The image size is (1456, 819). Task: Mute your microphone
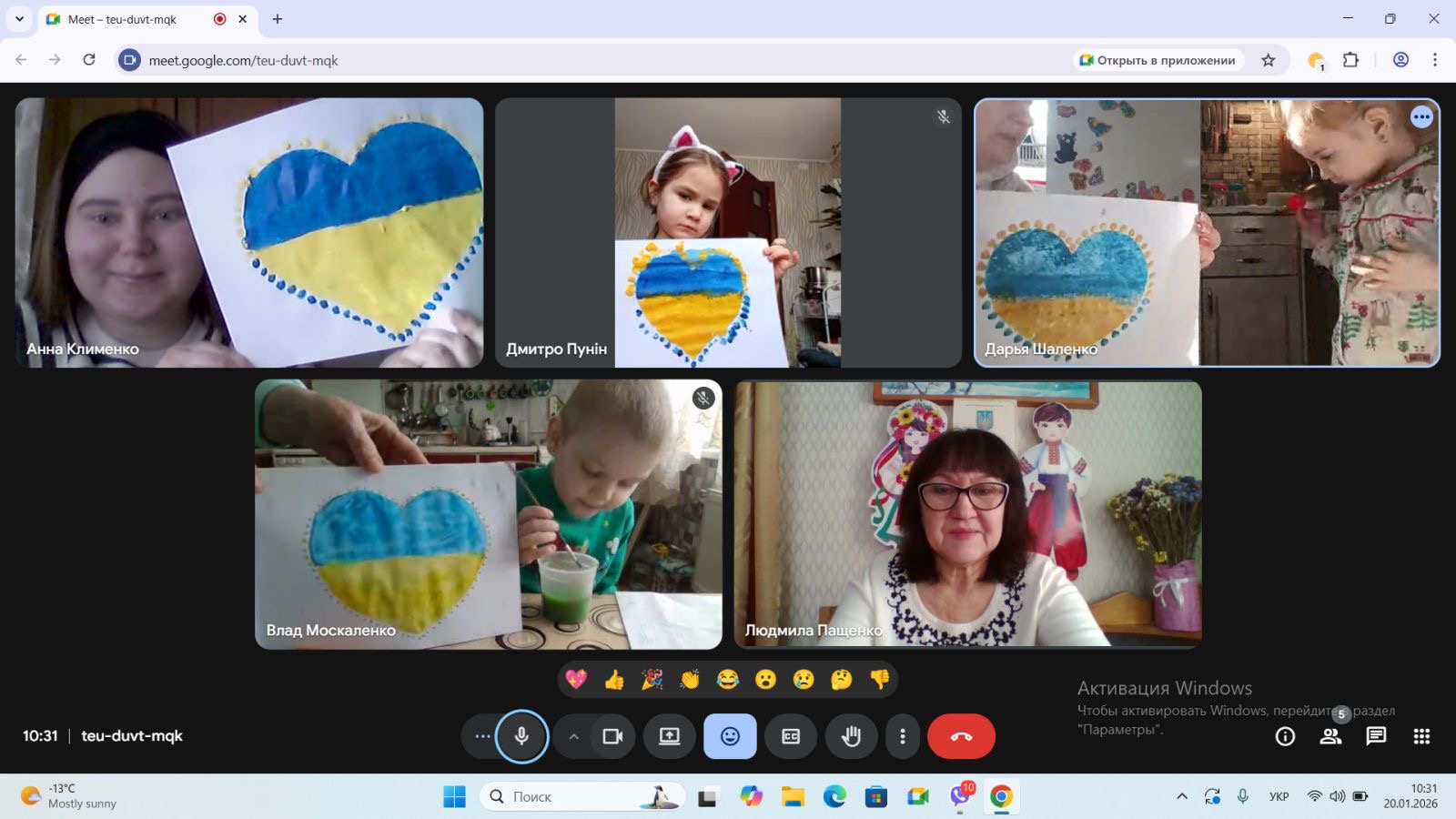tap(521, 736)
